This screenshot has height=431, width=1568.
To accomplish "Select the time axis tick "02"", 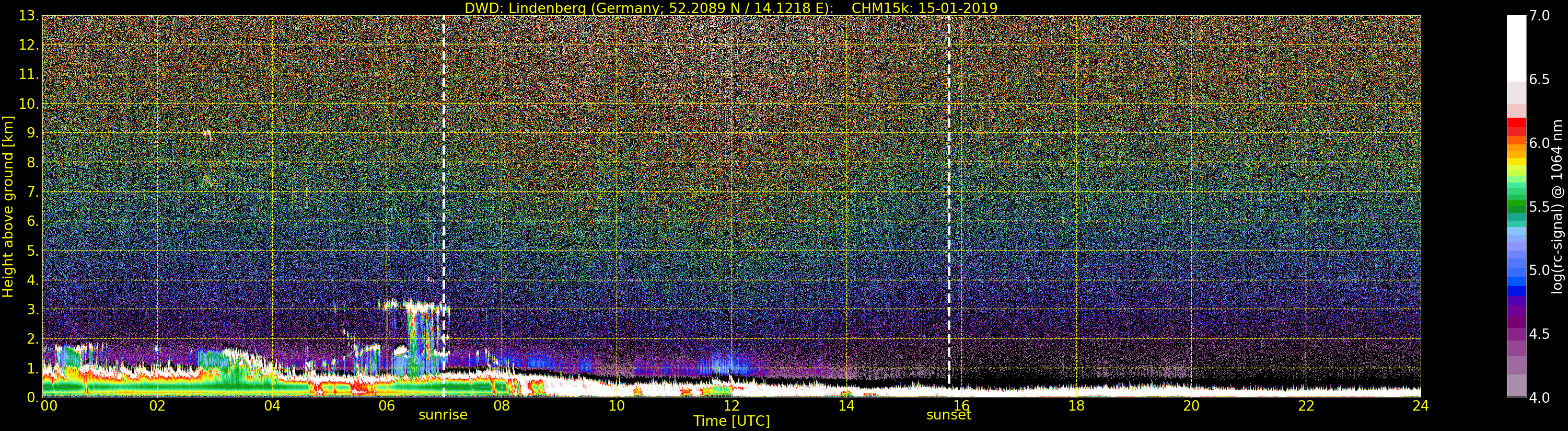I will (x=157, y=406).
